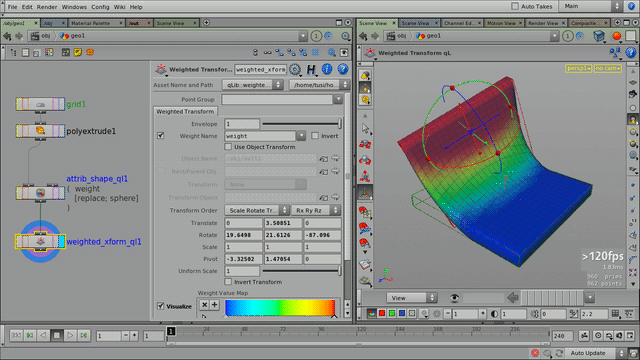Screen dimensions: 640x360
Task: Open the Transform Order dropdown
Action: tap(257, 210)
